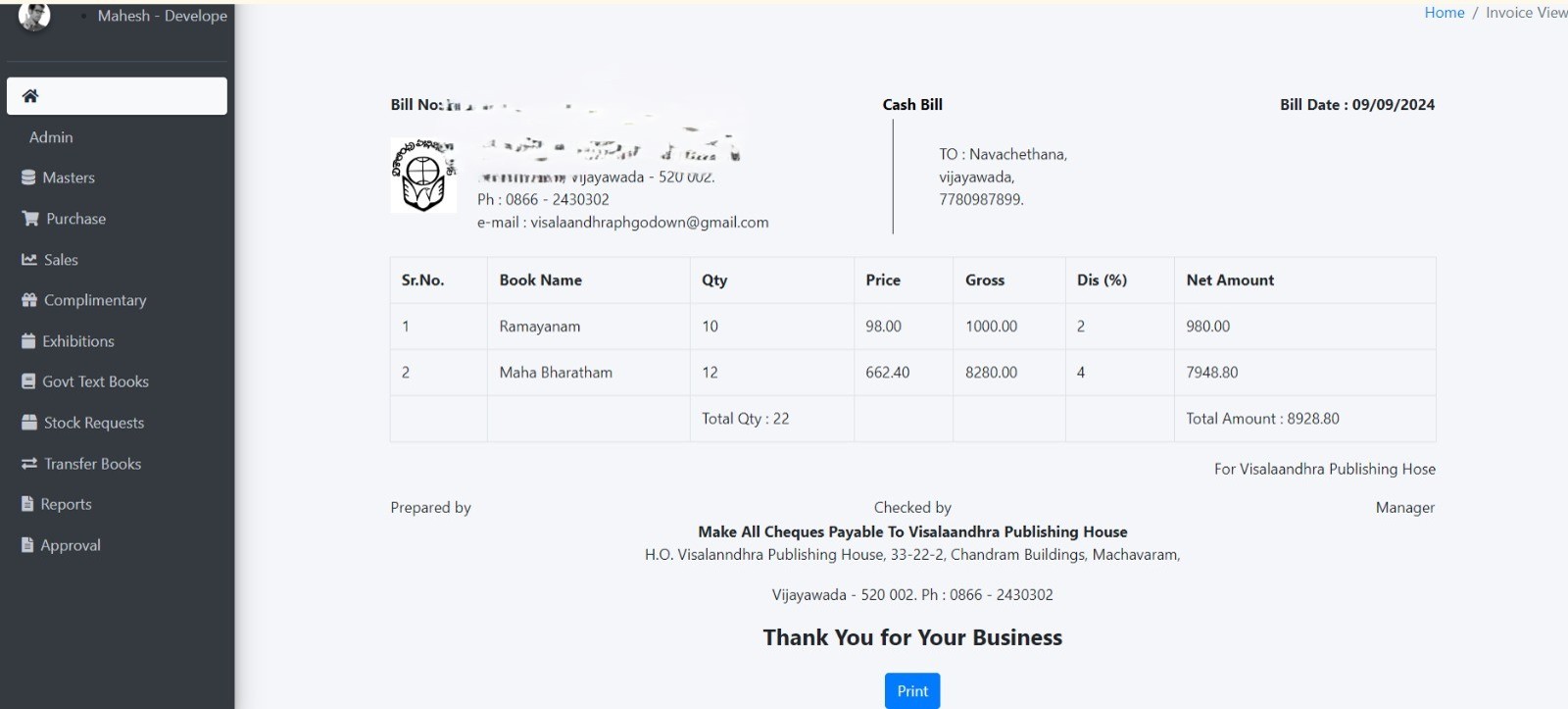This screenshot has height=709, width=1568.
Task: Click the Masters database icon
Action: (x=28, y=177)
